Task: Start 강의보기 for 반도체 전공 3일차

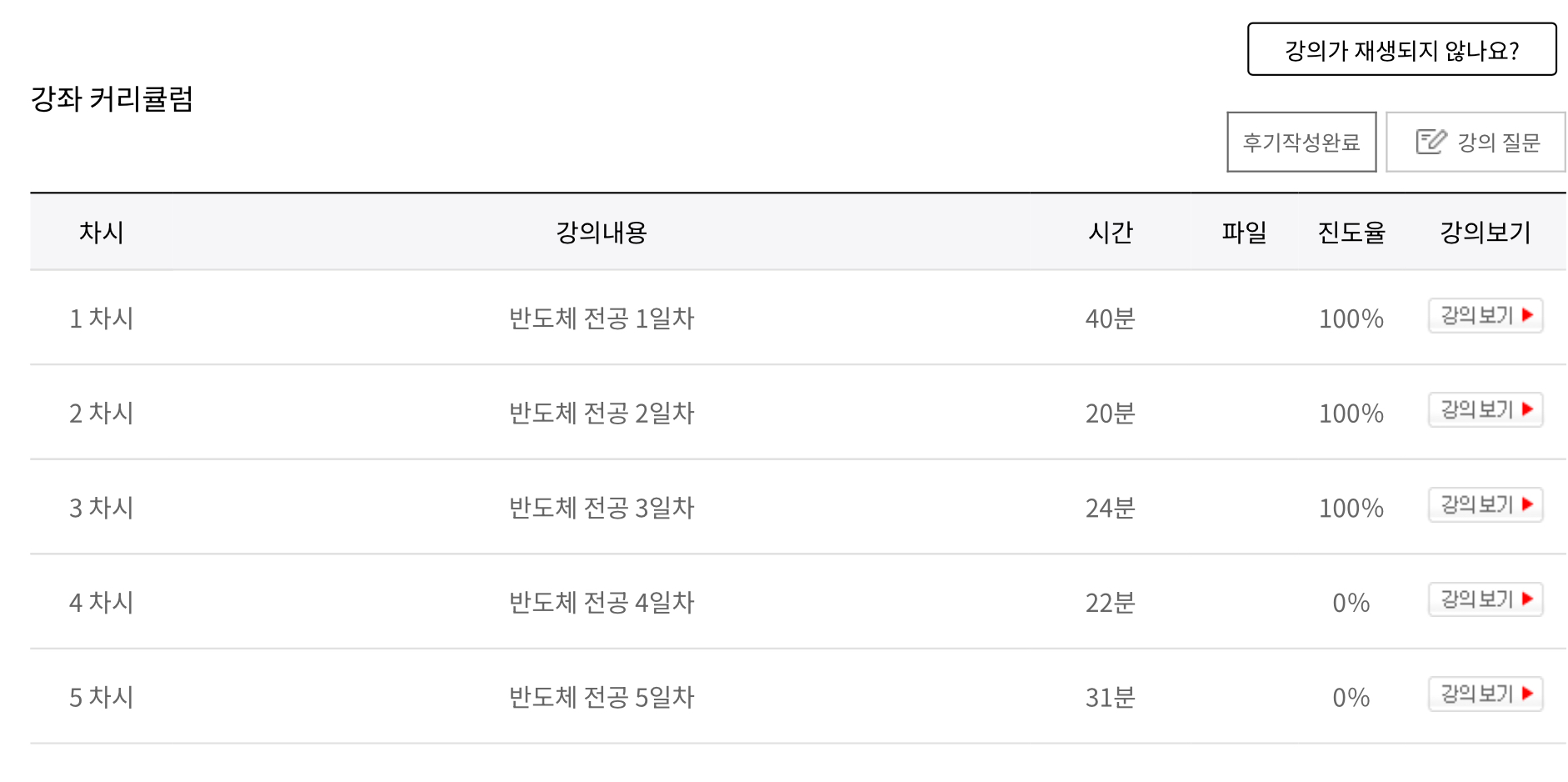Action: tap(1486, 505)
